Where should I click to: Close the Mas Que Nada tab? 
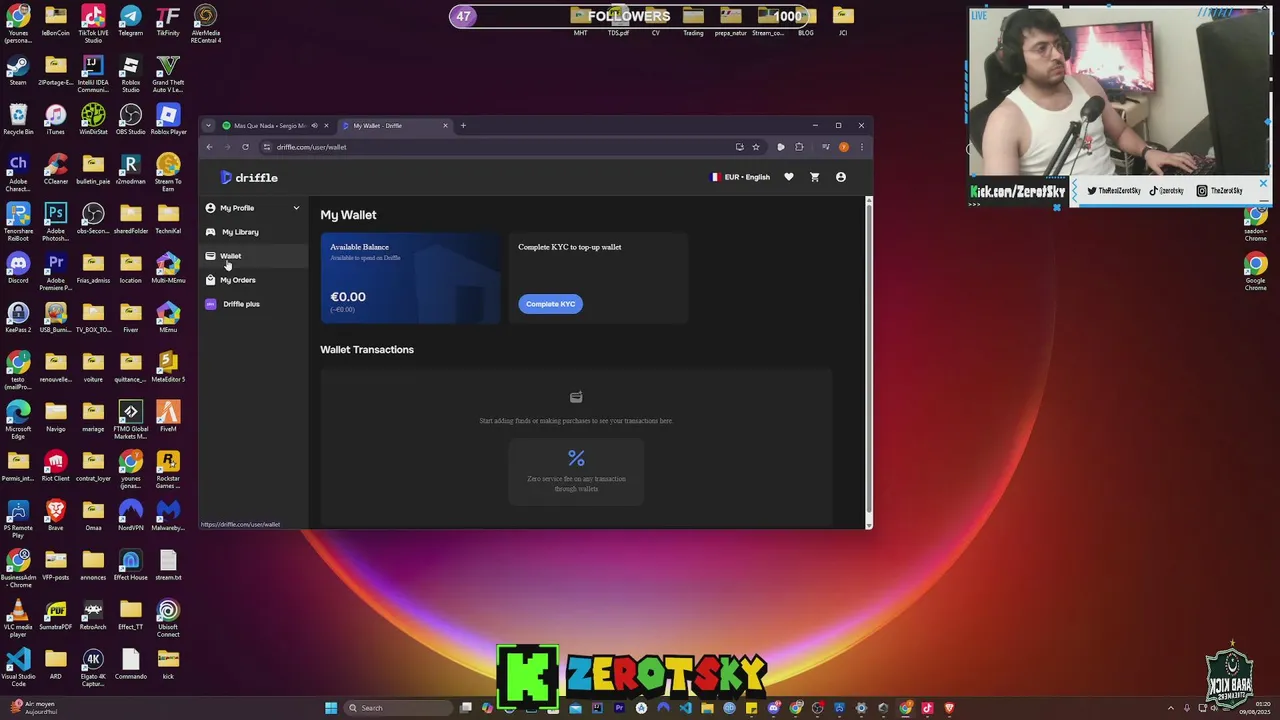326,126
